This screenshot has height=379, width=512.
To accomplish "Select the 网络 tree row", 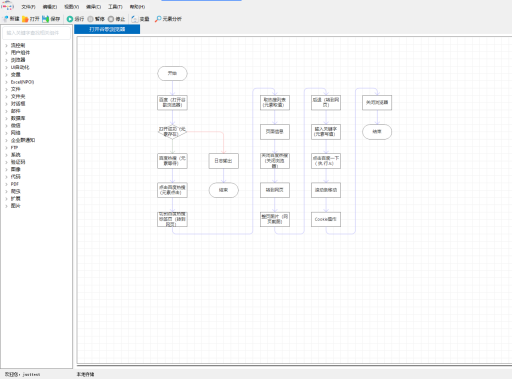I will (15, 133).
